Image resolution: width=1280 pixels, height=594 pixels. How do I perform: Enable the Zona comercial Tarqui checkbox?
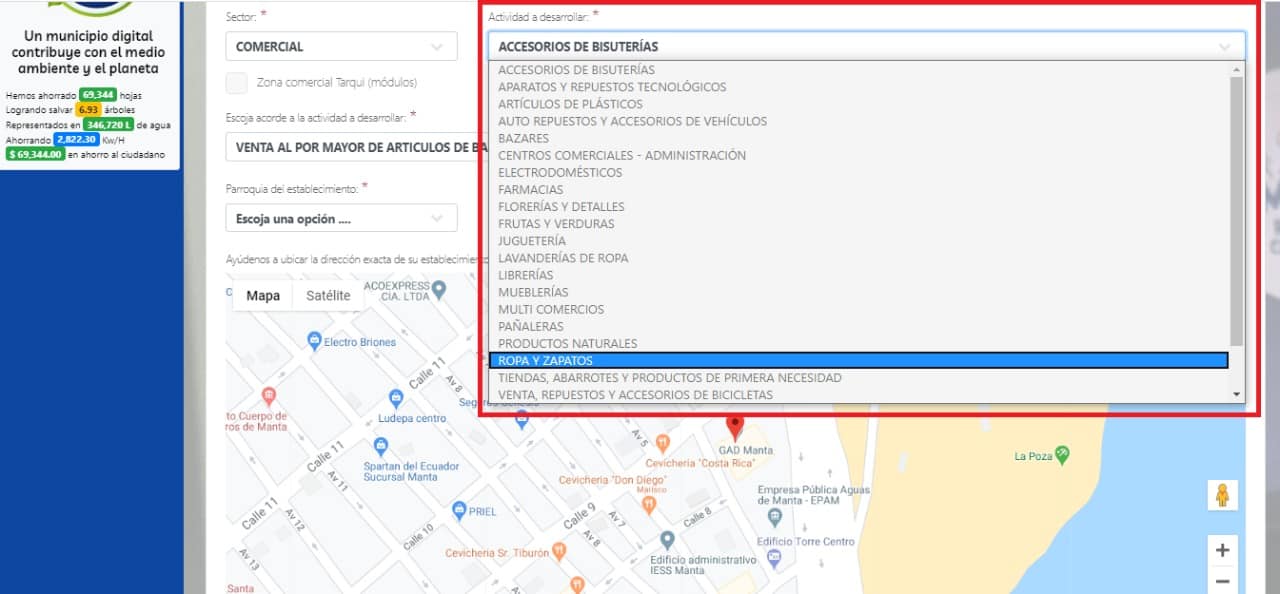pyautogui.click(x=237, y=83)
